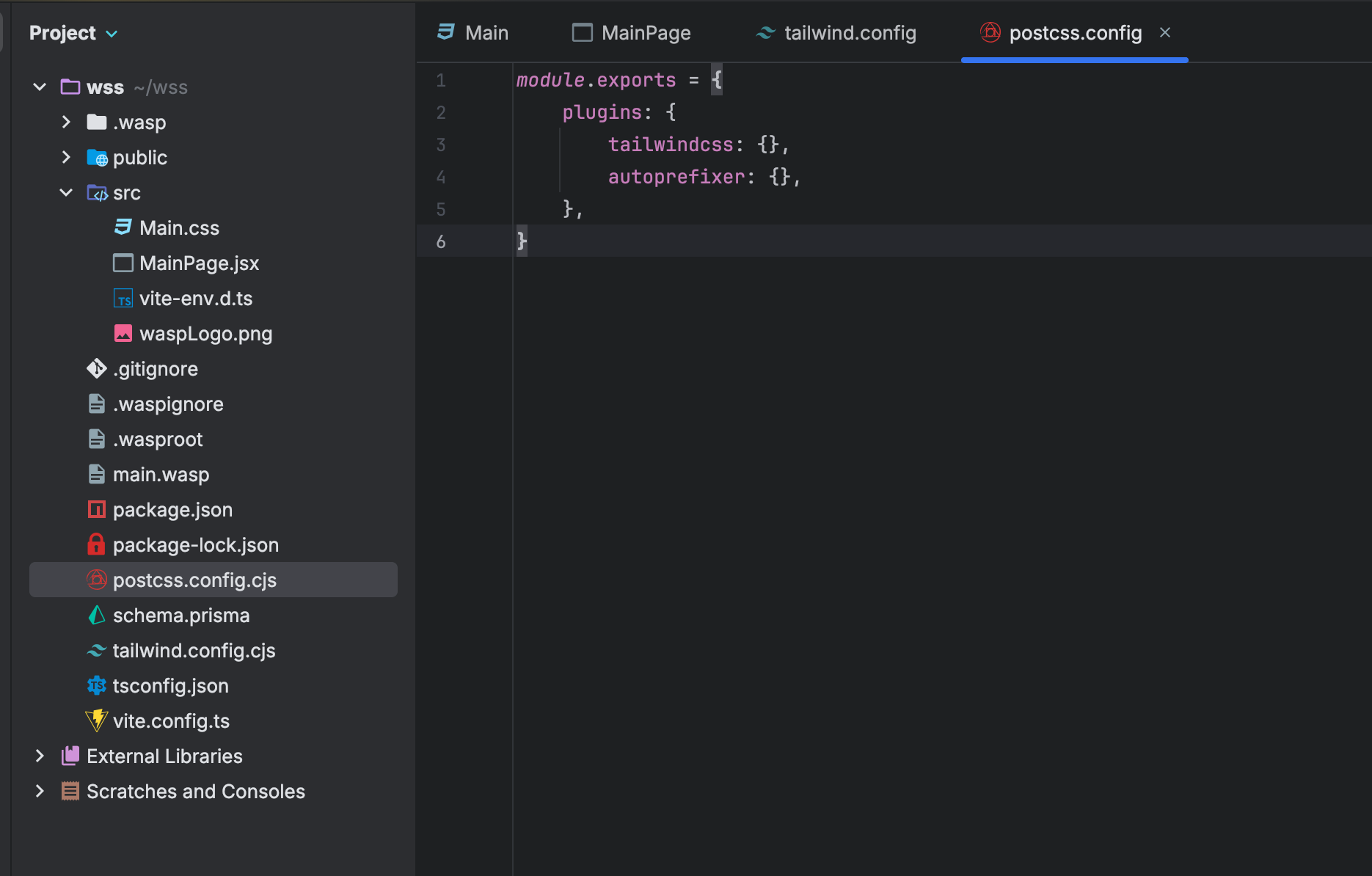Click the word autoprefixer in code
The width and height of the screenshot is (1372, 876).
click(676, 177)
